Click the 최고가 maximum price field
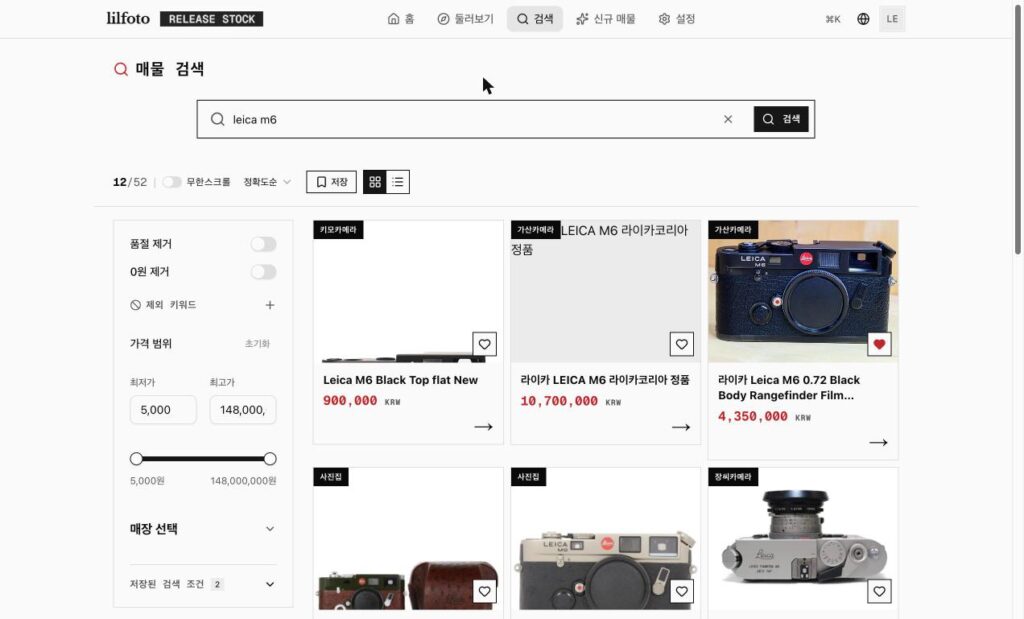This screenshot has height=619, width=1024. (x=243, y=410)
